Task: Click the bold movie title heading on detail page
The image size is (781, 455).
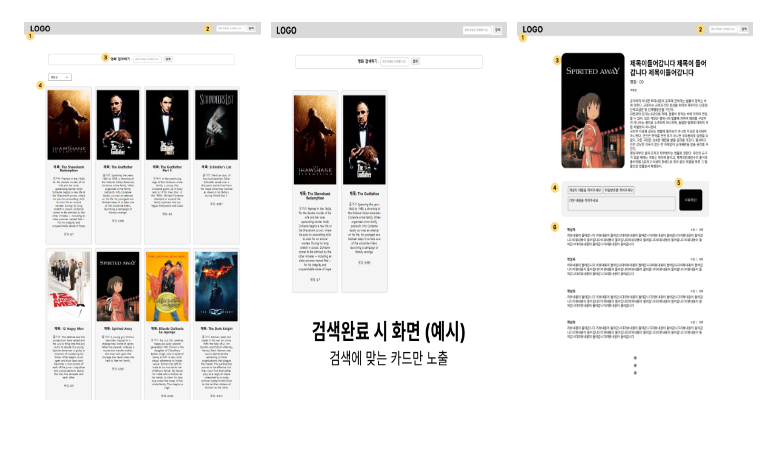Action: (668, 68)
